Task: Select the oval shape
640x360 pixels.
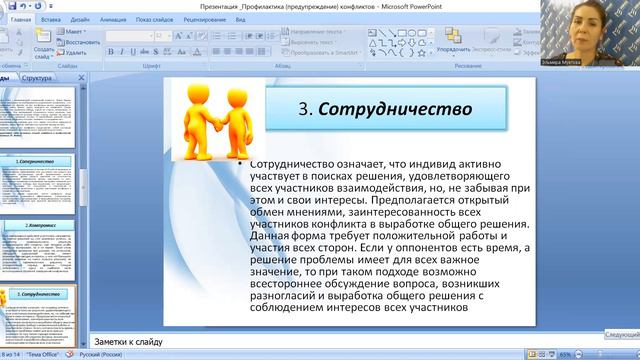Action: click(412, 33)
